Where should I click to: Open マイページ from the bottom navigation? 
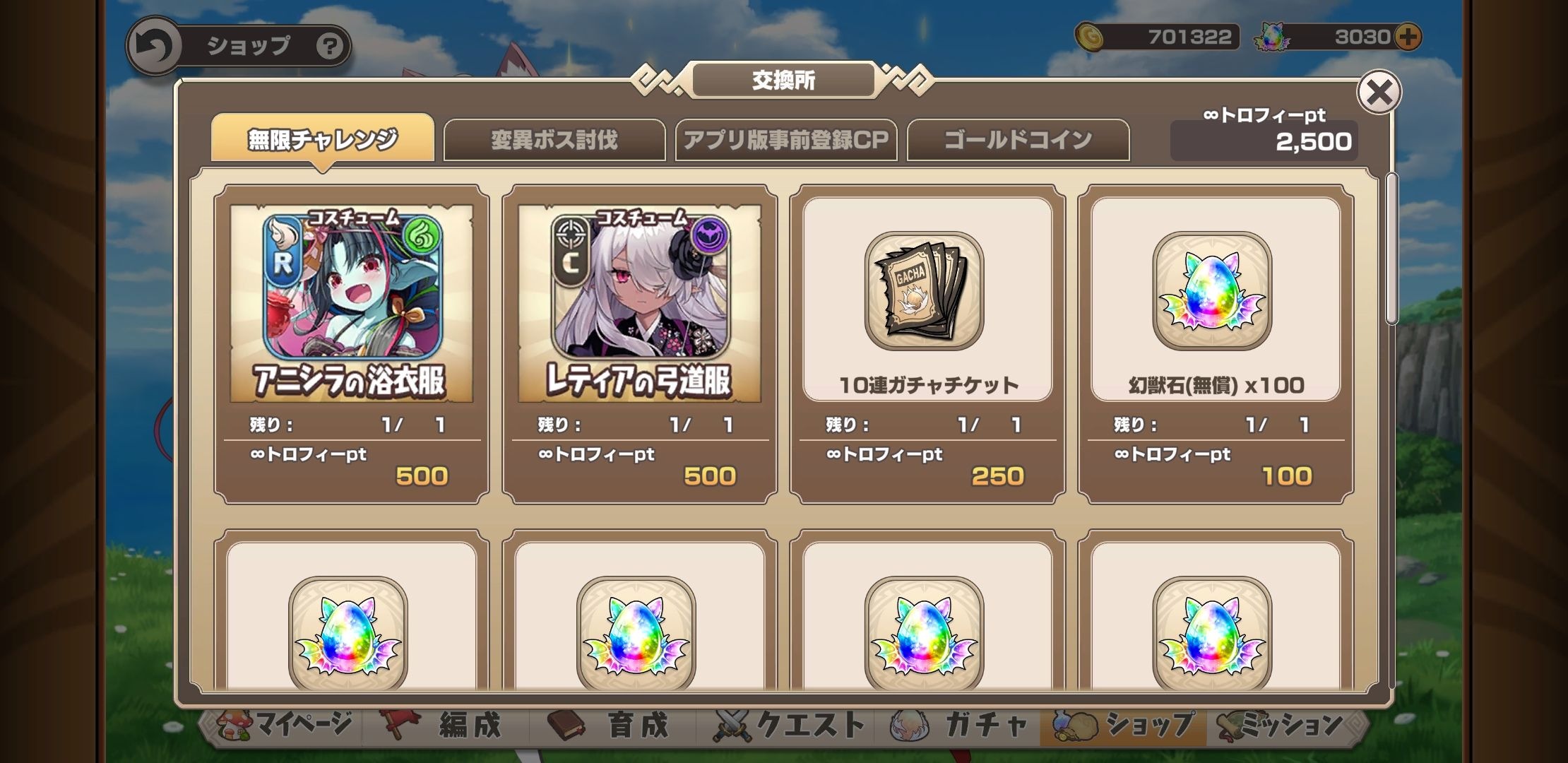[284, 725]
